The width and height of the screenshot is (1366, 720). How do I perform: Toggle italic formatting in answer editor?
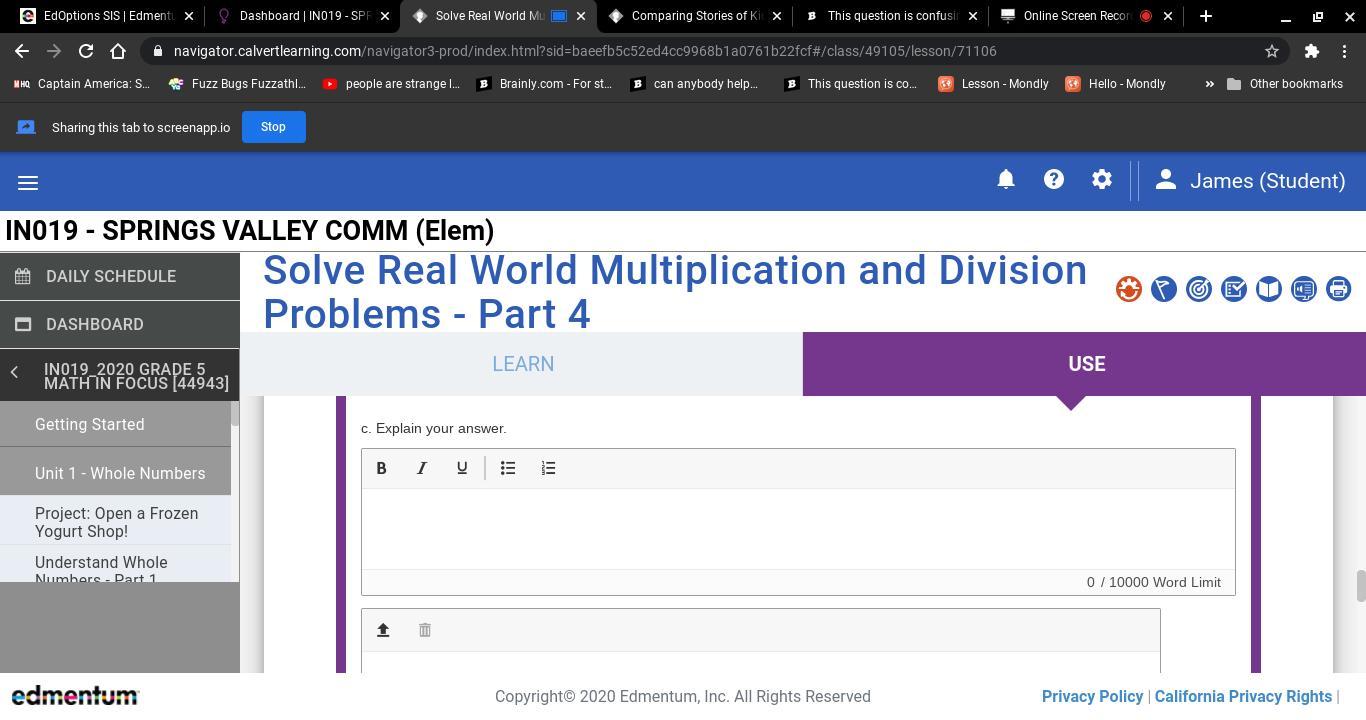[x=422, y=468]
